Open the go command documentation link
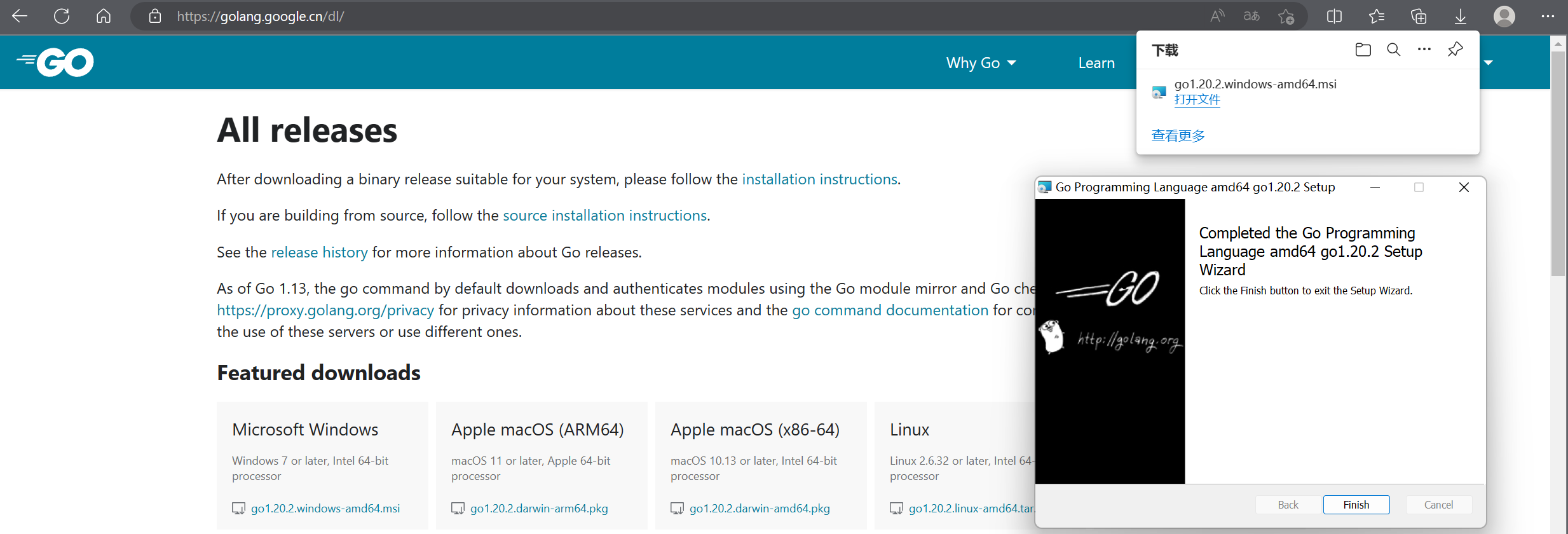Screen dimensions: 1568x534 890,310
